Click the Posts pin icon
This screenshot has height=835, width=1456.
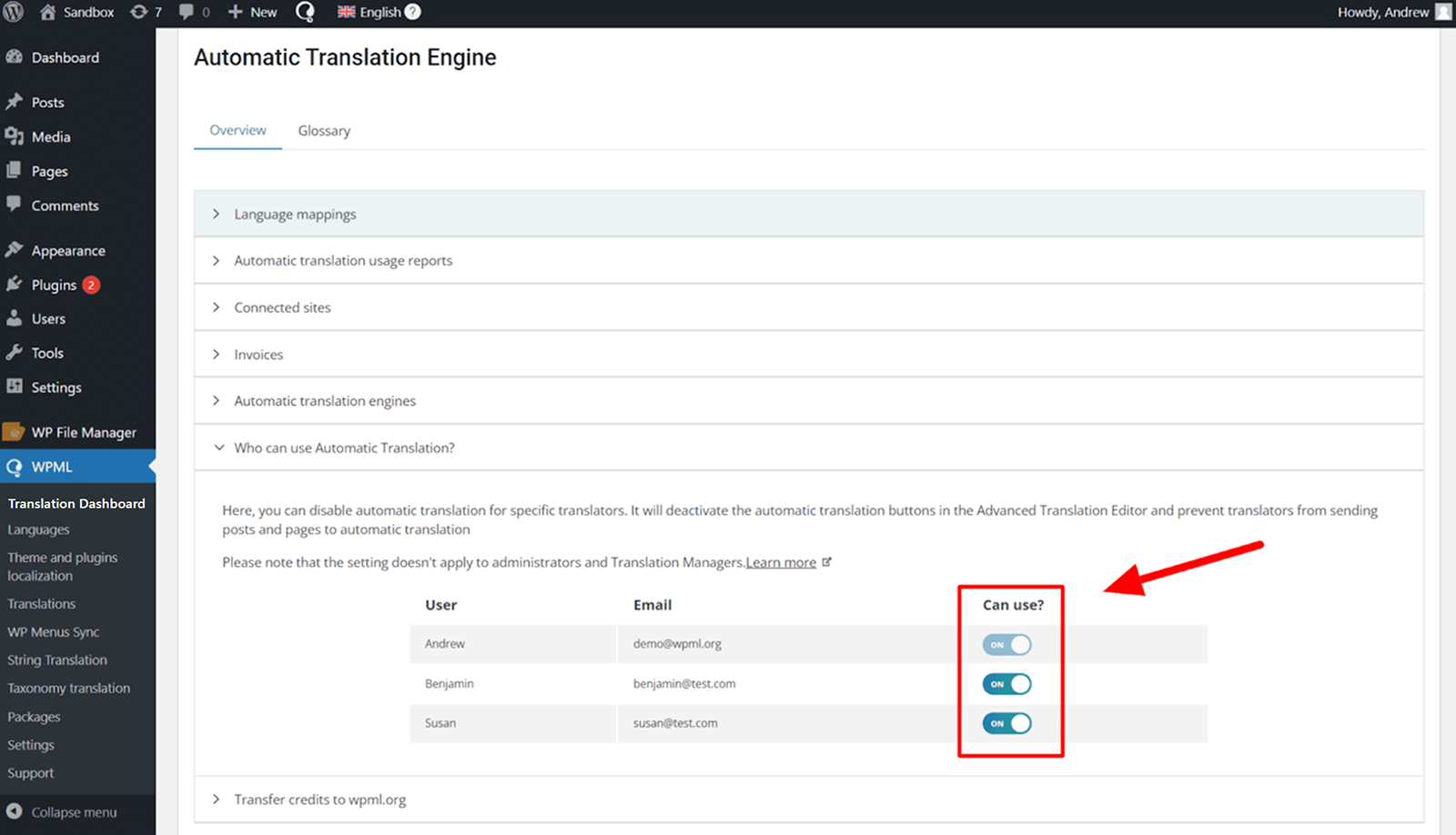click(15, 102)
